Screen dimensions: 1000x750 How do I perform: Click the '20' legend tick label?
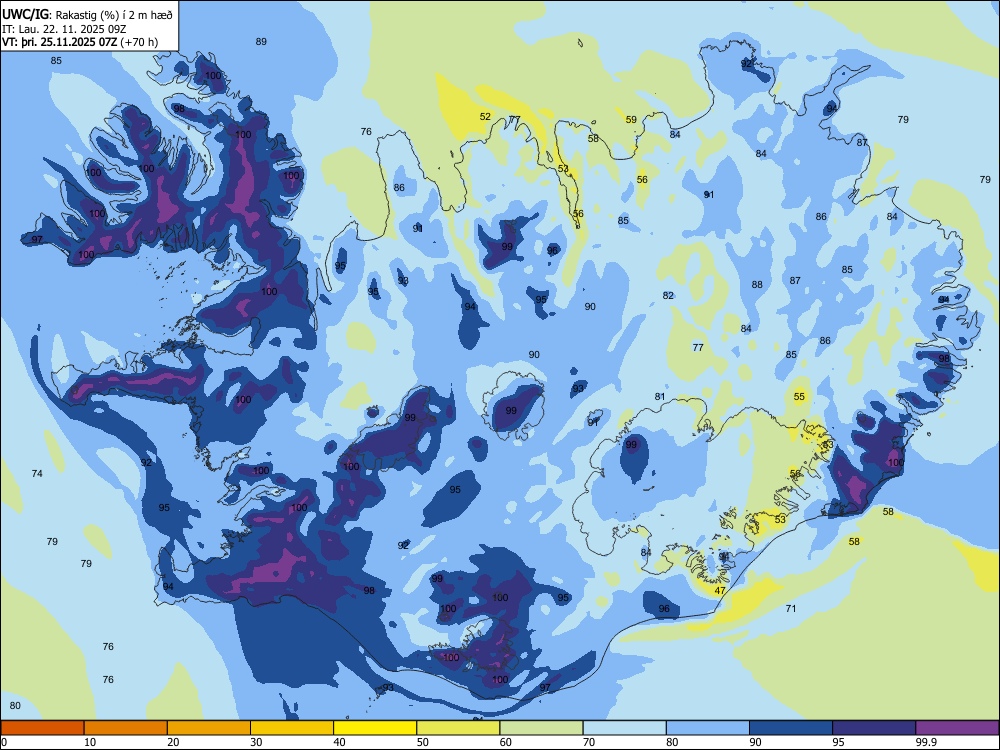(x=173, y=742)
